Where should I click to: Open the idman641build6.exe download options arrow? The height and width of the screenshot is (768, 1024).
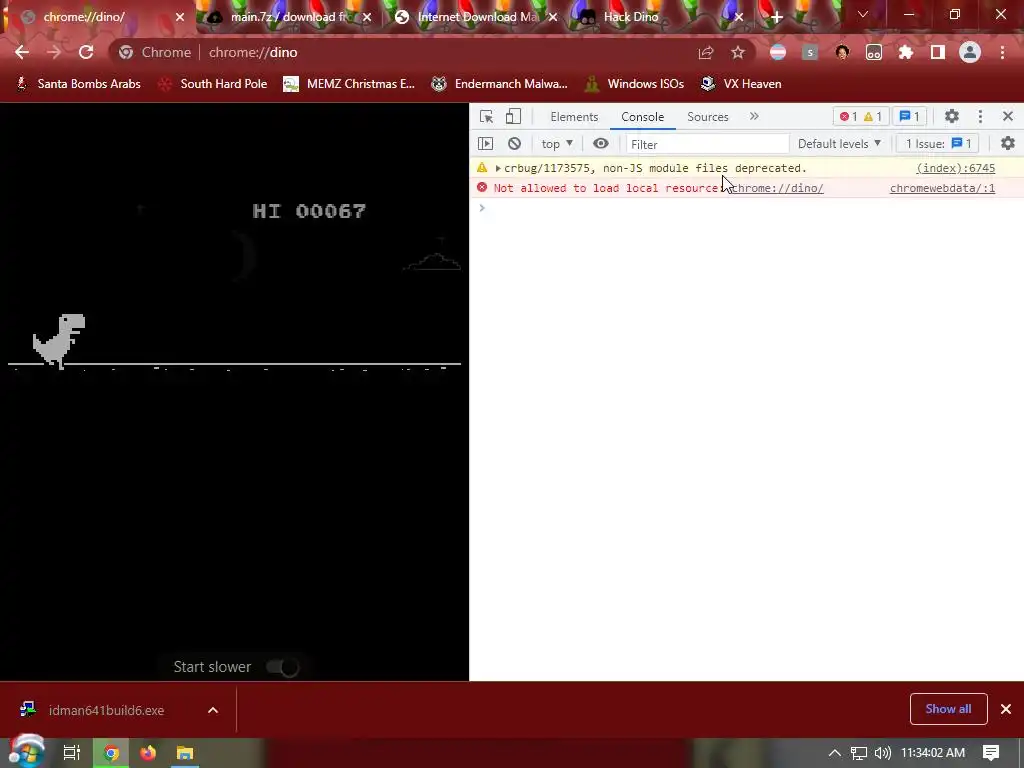pos(213,710)
